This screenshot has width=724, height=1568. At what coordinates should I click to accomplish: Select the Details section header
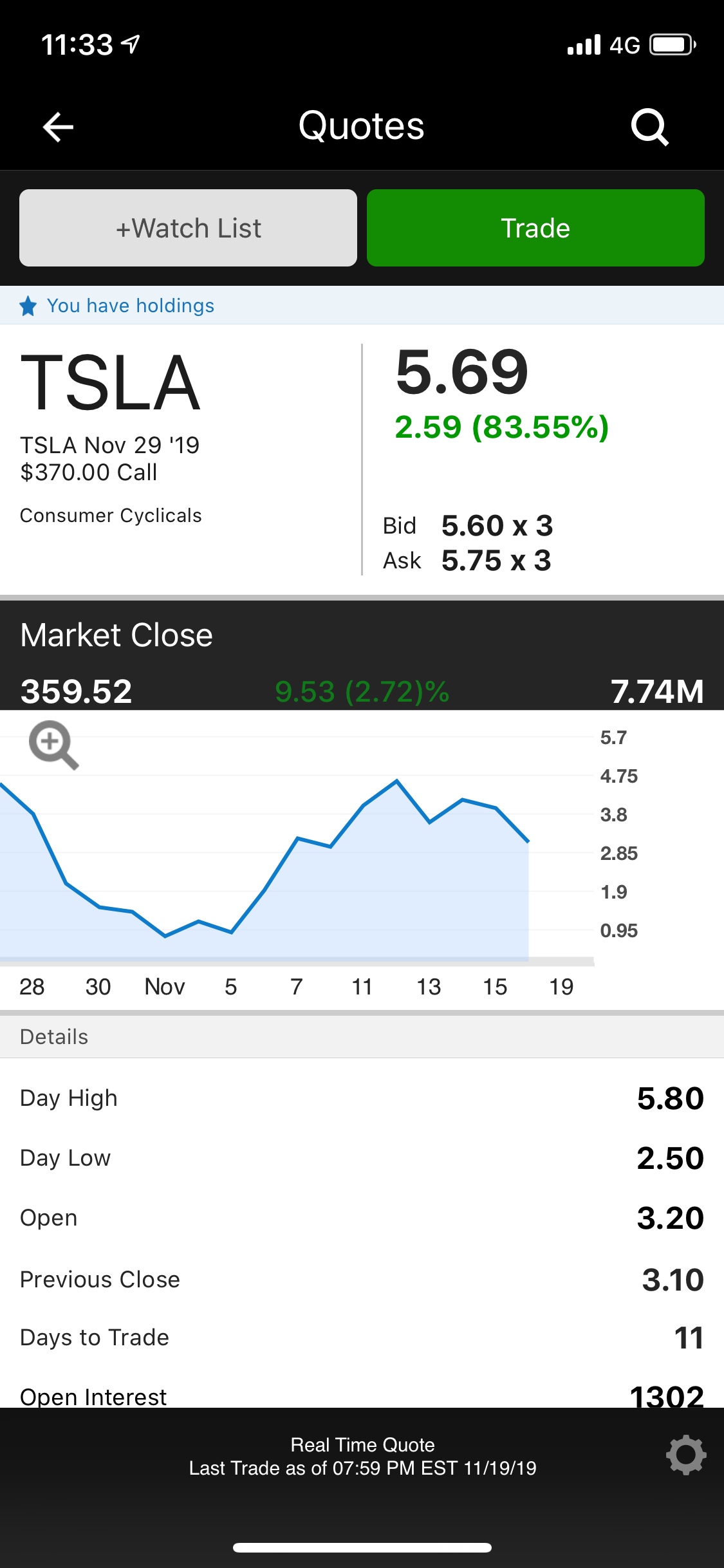(x=54, y=1036)
